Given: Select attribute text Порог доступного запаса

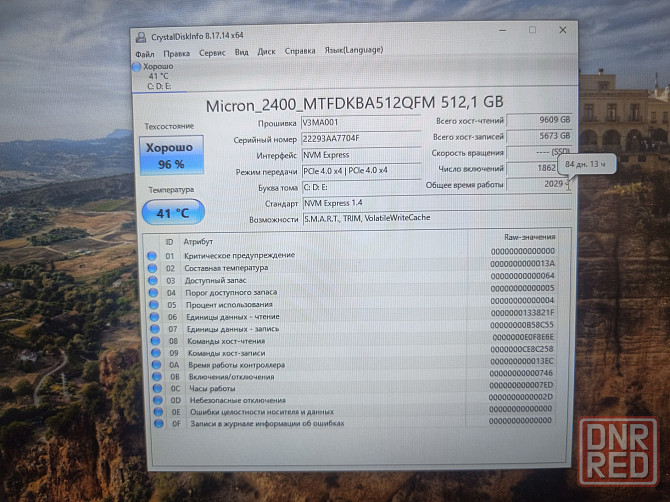Looking at the screenshot, I should [x=231, y=293].
